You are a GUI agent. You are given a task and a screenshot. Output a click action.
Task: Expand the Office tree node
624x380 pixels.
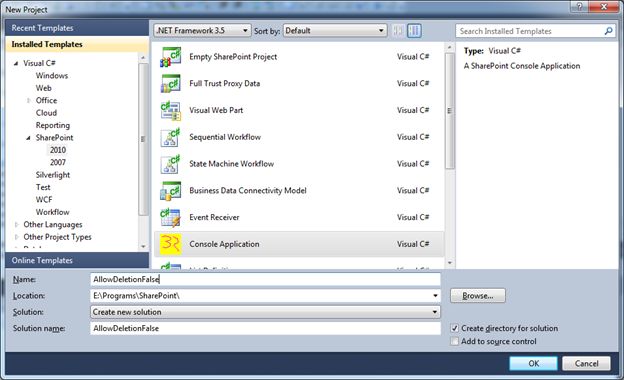coord(28,100)
